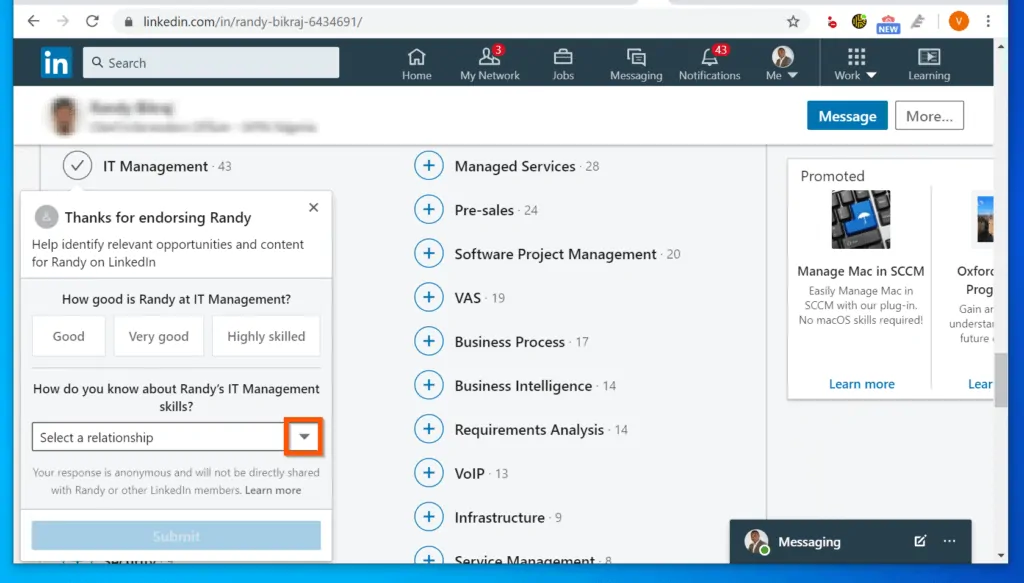Open the Me profile menu
1024x583 pixels.
click(782, 65)
